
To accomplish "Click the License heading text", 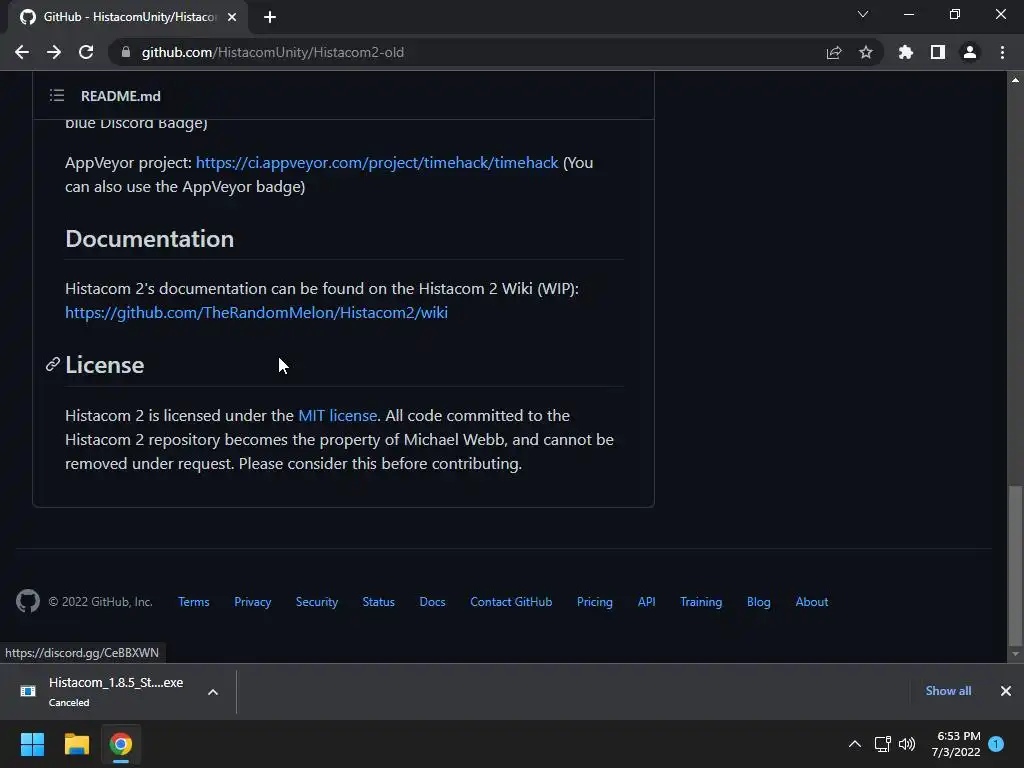I will coord(104,365).
